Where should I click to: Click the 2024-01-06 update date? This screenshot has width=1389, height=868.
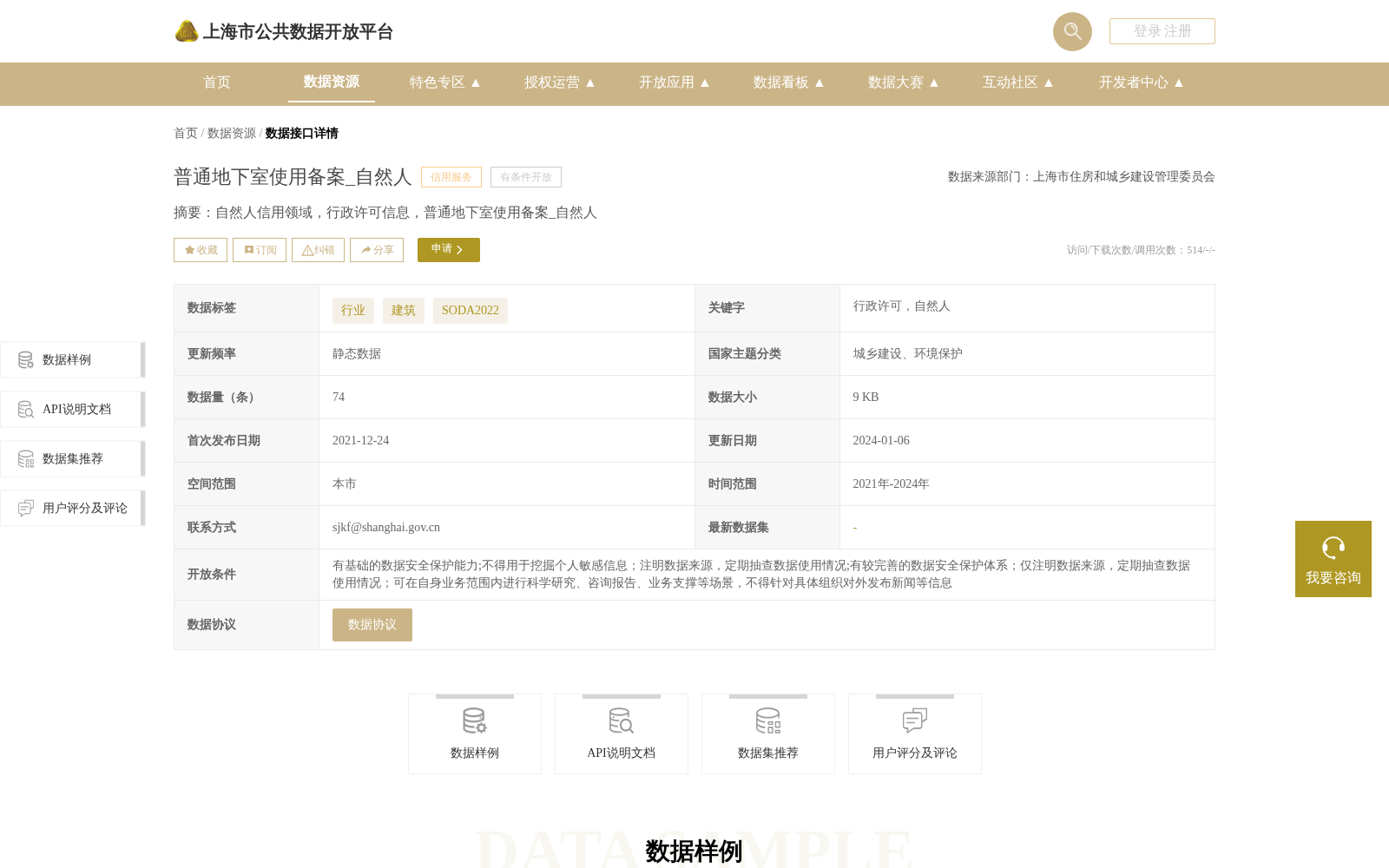(x=881, y=440)
